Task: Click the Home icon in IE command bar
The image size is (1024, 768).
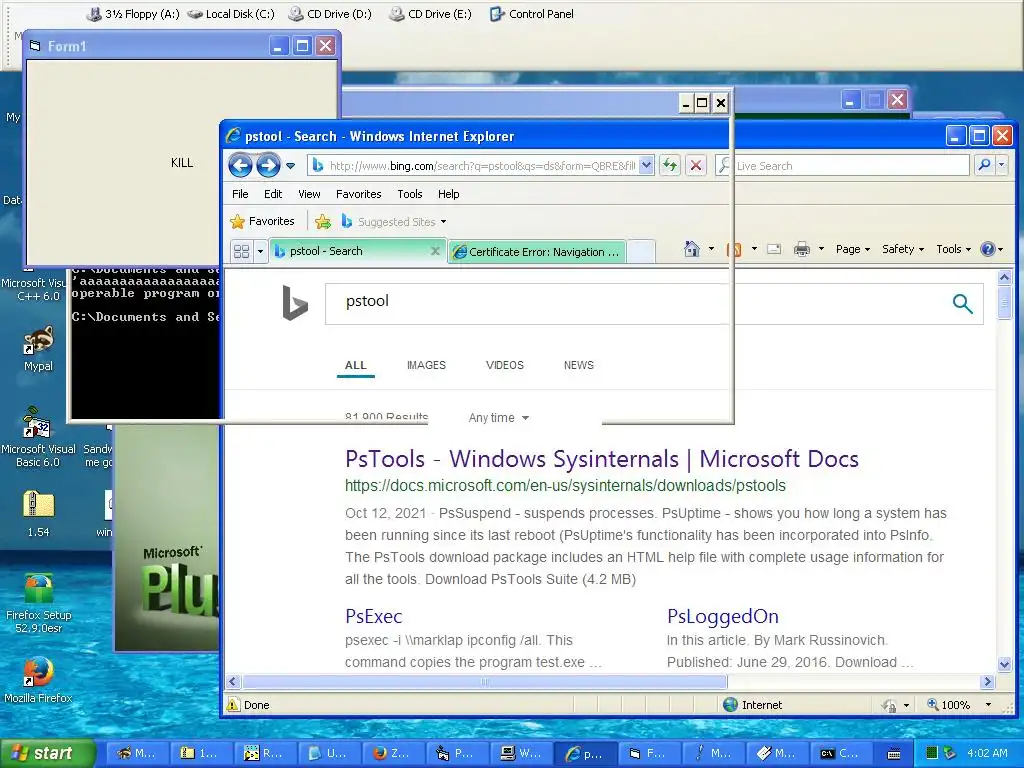Action: [x=692, y=249]
